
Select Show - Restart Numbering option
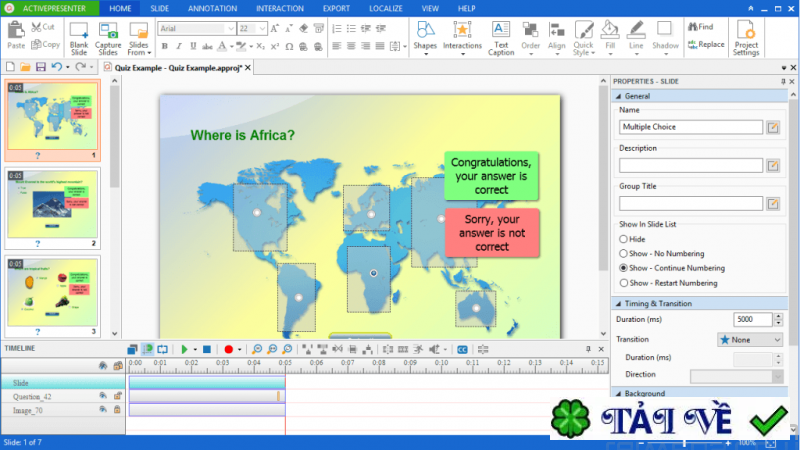tap(624, 283)
